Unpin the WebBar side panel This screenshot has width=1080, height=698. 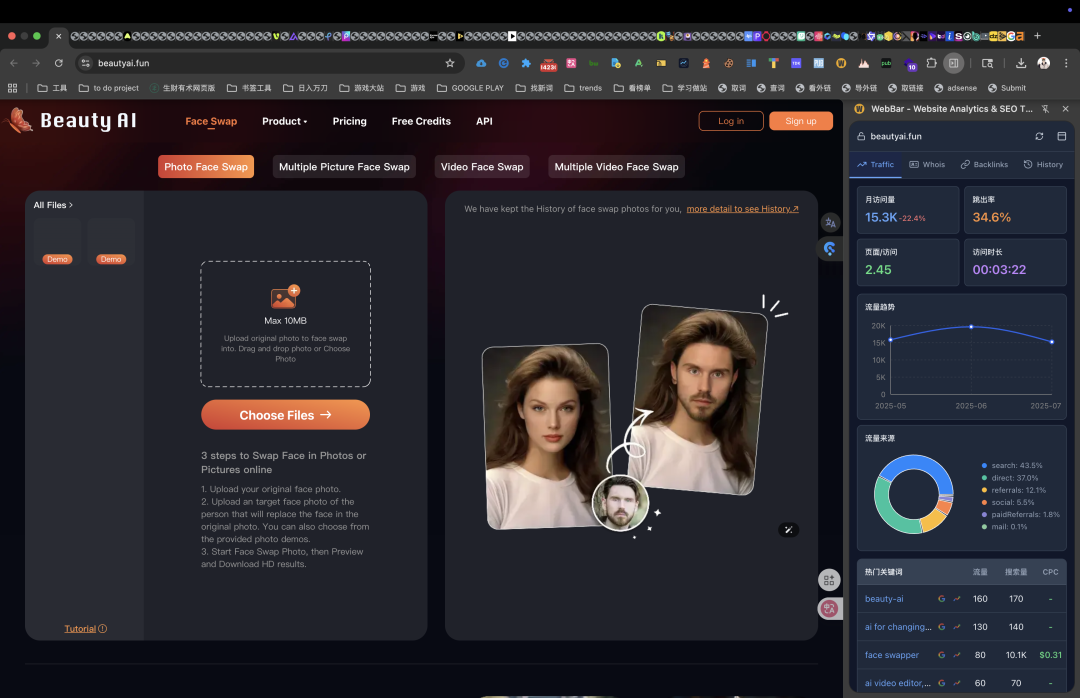point(1045,109)
